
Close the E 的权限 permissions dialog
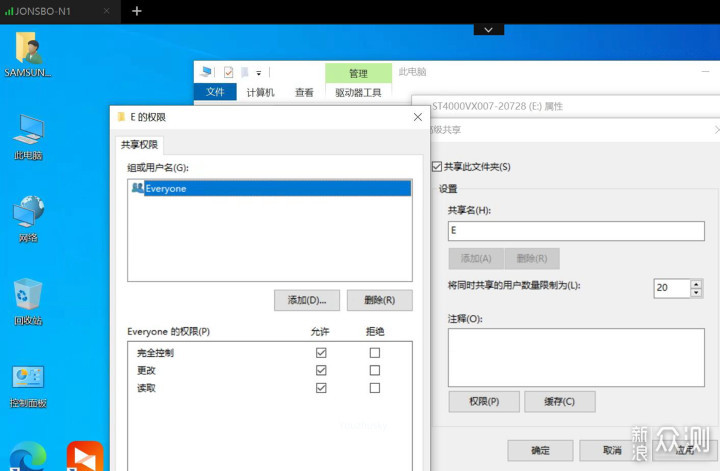click(417, 117)
